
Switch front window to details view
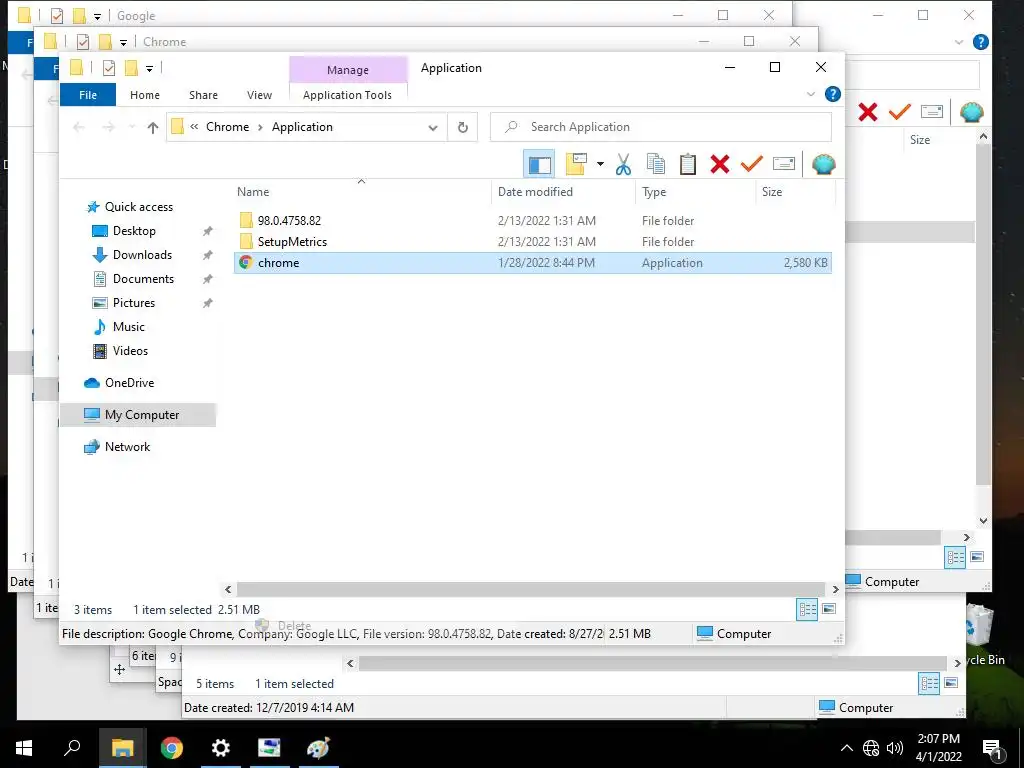click(807, 609)
